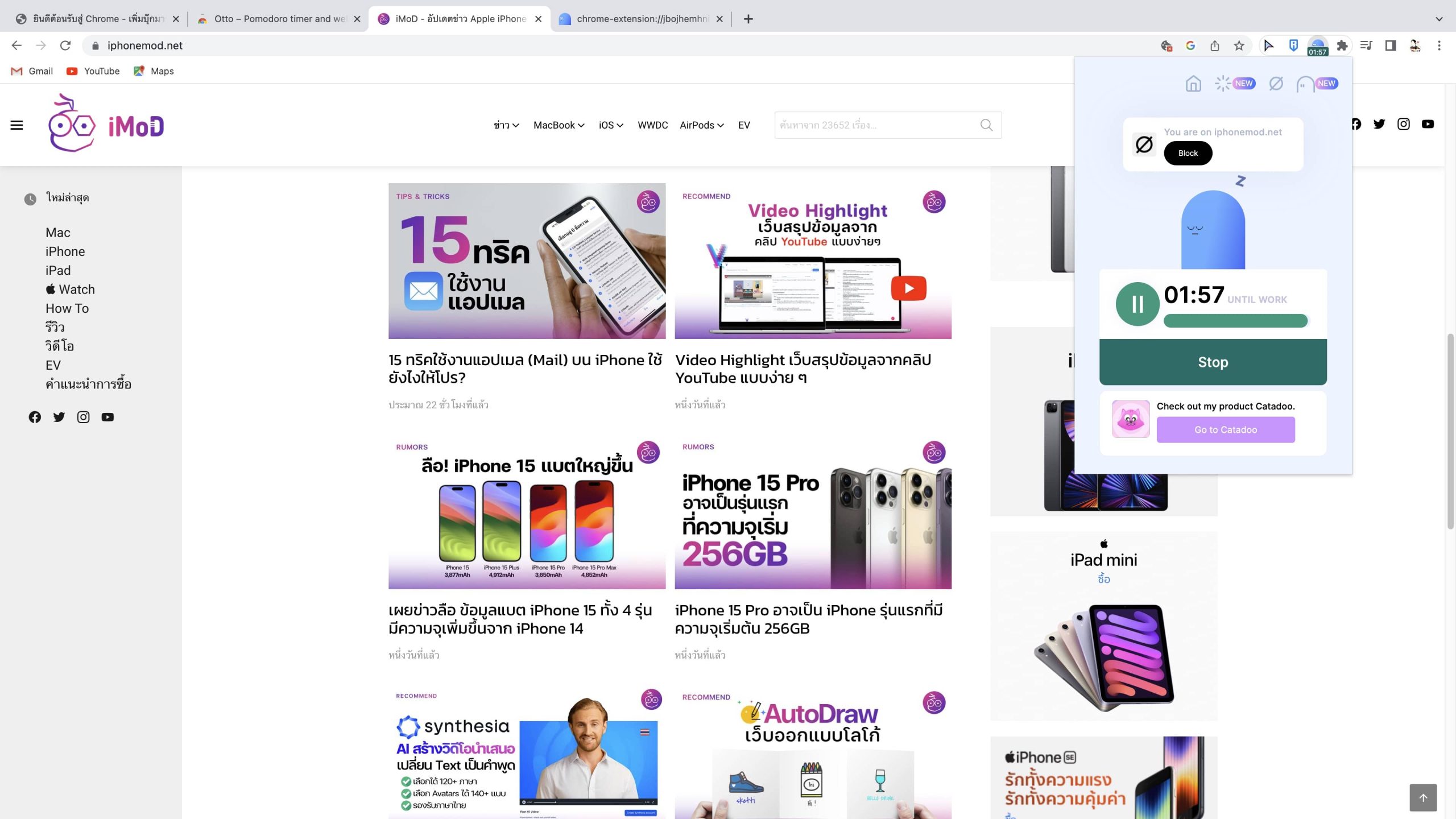Click the Otto extension toolbar icon

point(1317,45)
